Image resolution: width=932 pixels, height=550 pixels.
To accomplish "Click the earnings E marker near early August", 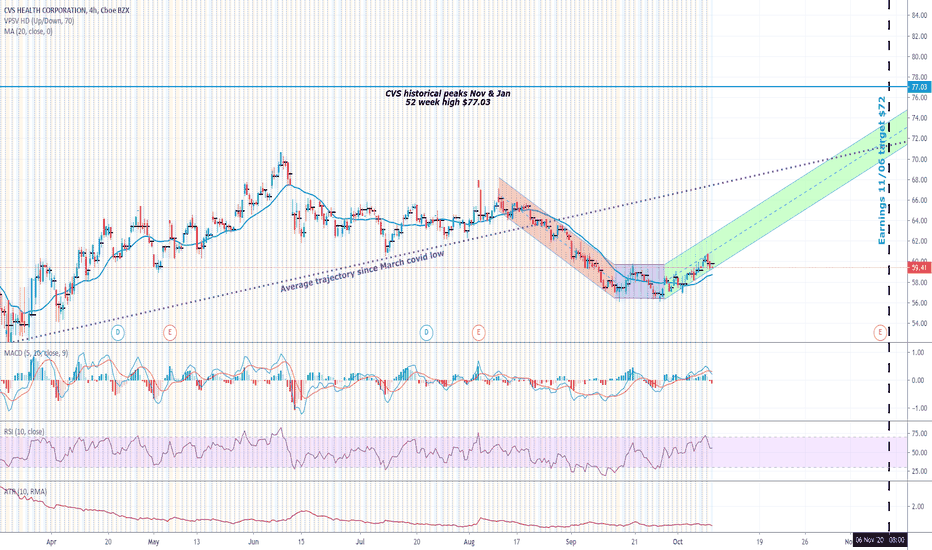I will [x=478, y=332].
